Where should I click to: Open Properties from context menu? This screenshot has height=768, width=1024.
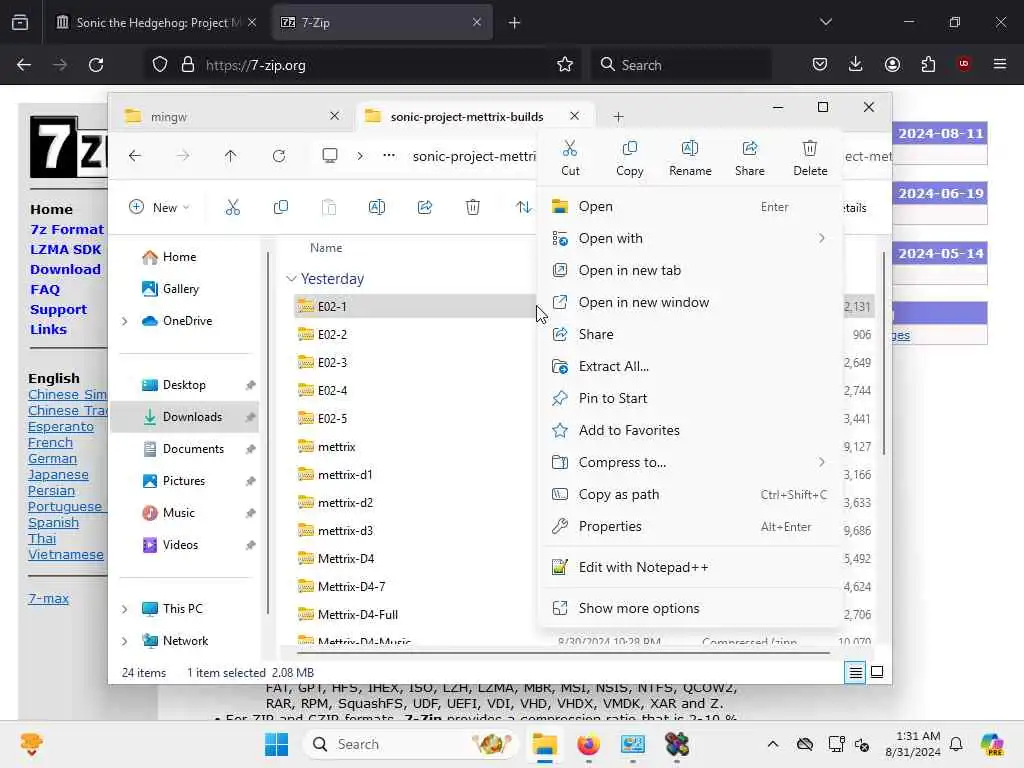click(x=690, y=526)
